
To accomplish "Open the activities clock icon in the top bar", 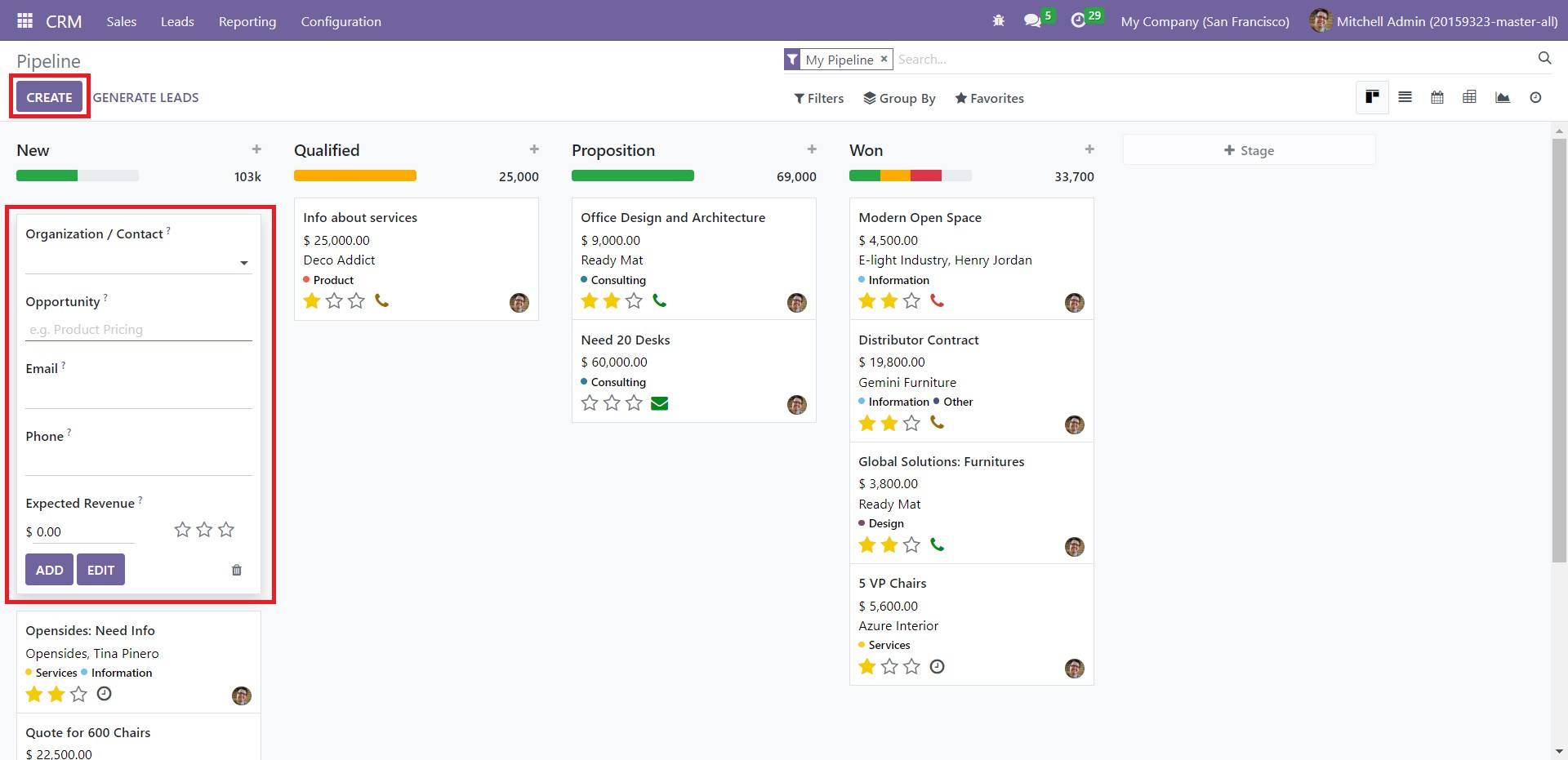I will coord(1078,21).
